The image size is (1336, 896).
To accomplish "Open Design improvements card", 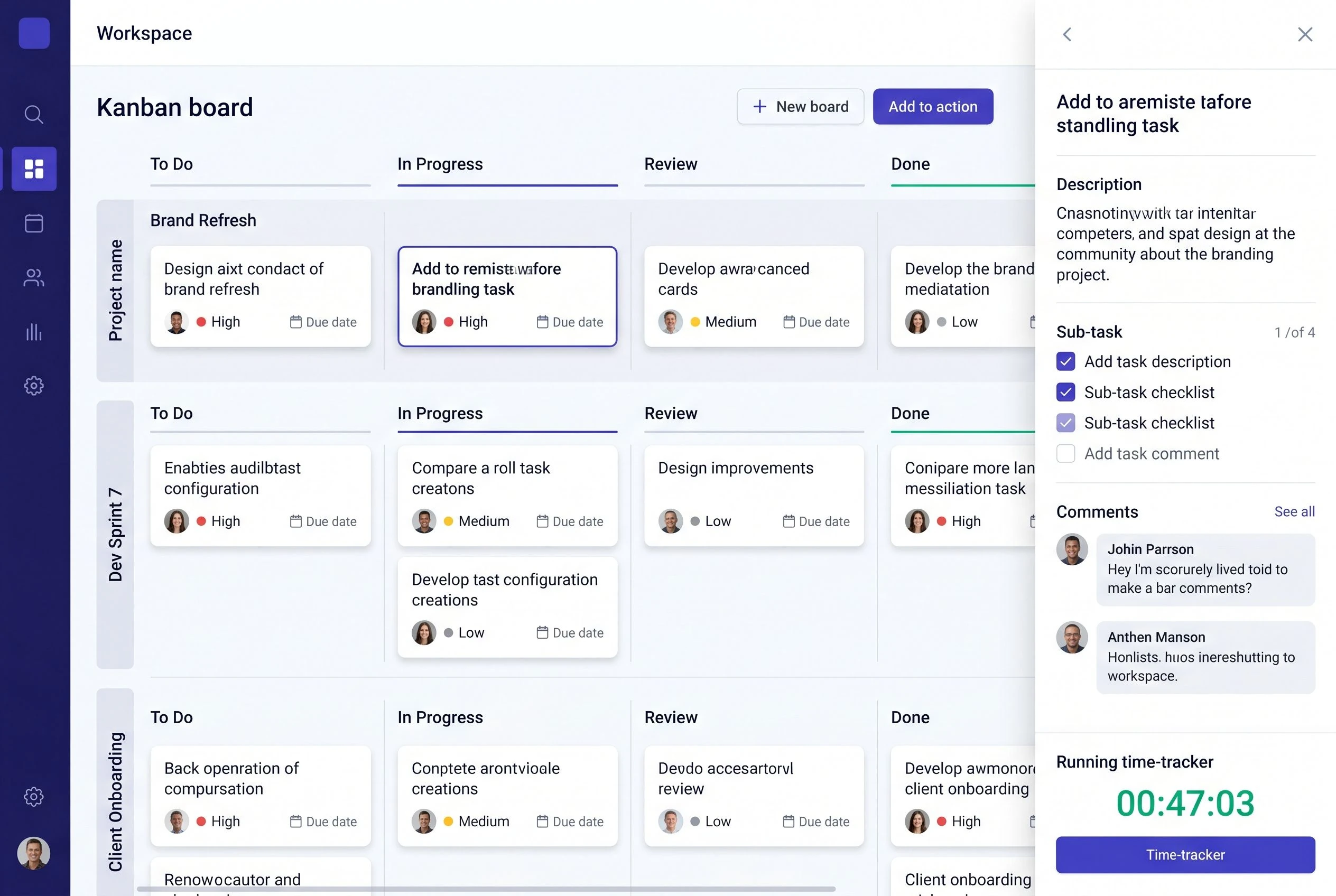I will coord(754,496).
